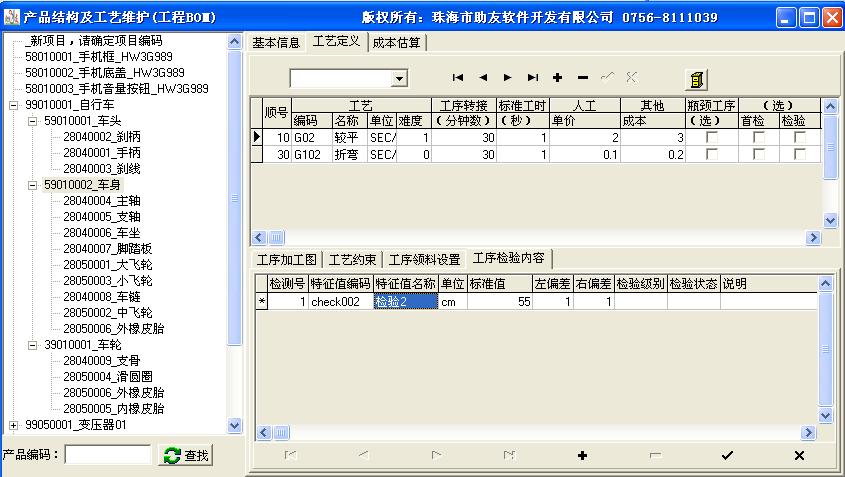Click greyed cancel X in top navigator
This screenshot has height=477, width=845.
(632, 78)
